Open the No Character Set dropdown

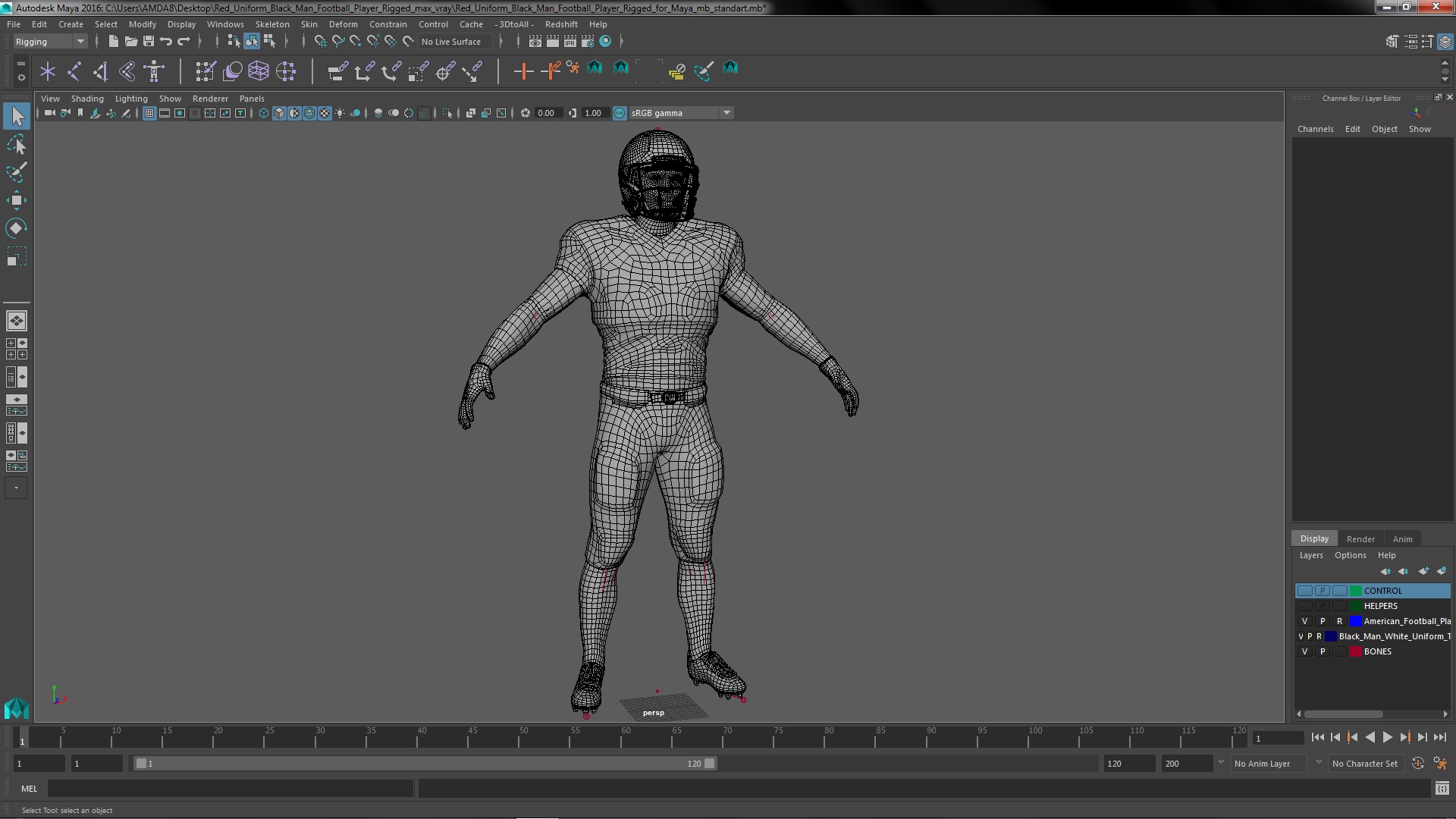(x=1367, y=764)
